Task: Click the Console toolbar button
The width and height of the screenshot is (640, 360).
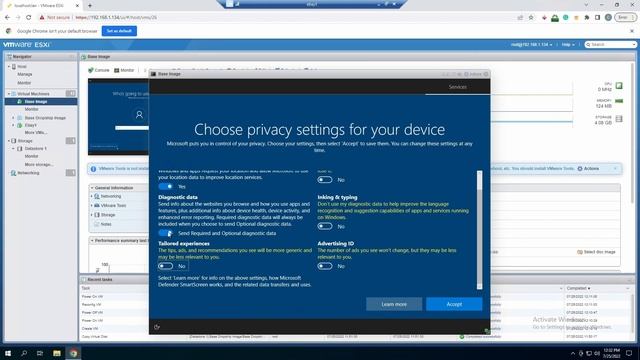Action: pyautogui.click(x=99, y=70)
